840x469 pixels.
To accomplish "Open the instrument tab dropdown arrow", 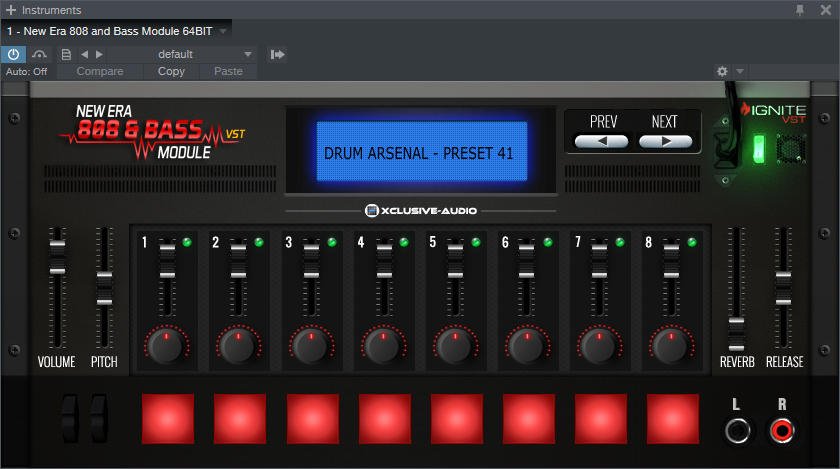I will pyautogui.click(x=223, y=31).
